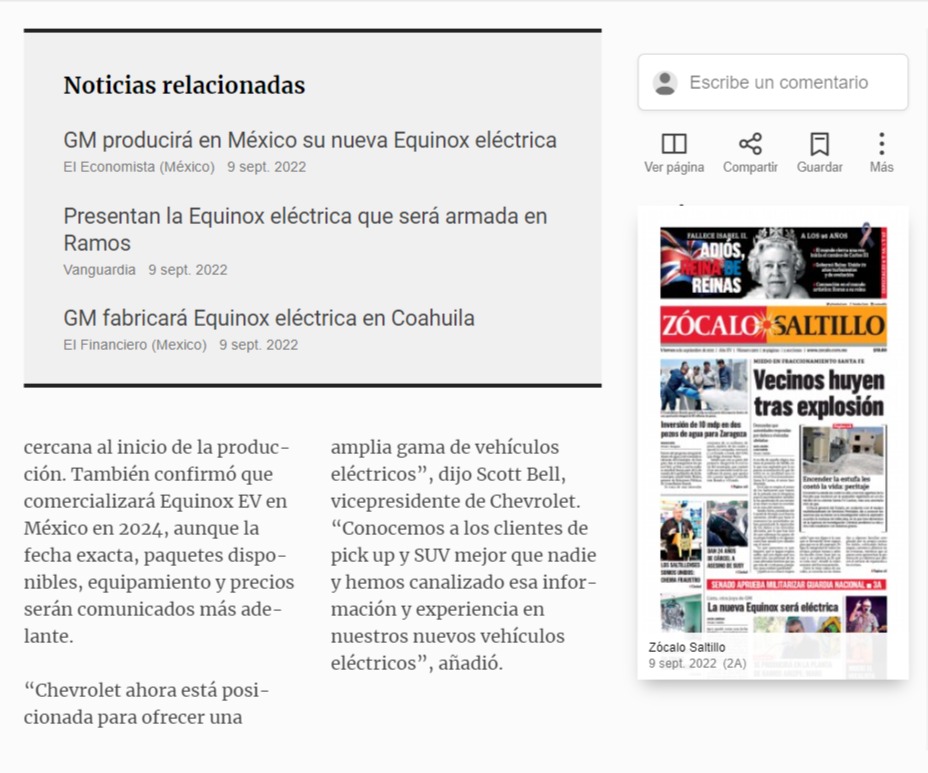928x773 pixels.
Task: Click the Compartir share icon
Action: point(750,144)
